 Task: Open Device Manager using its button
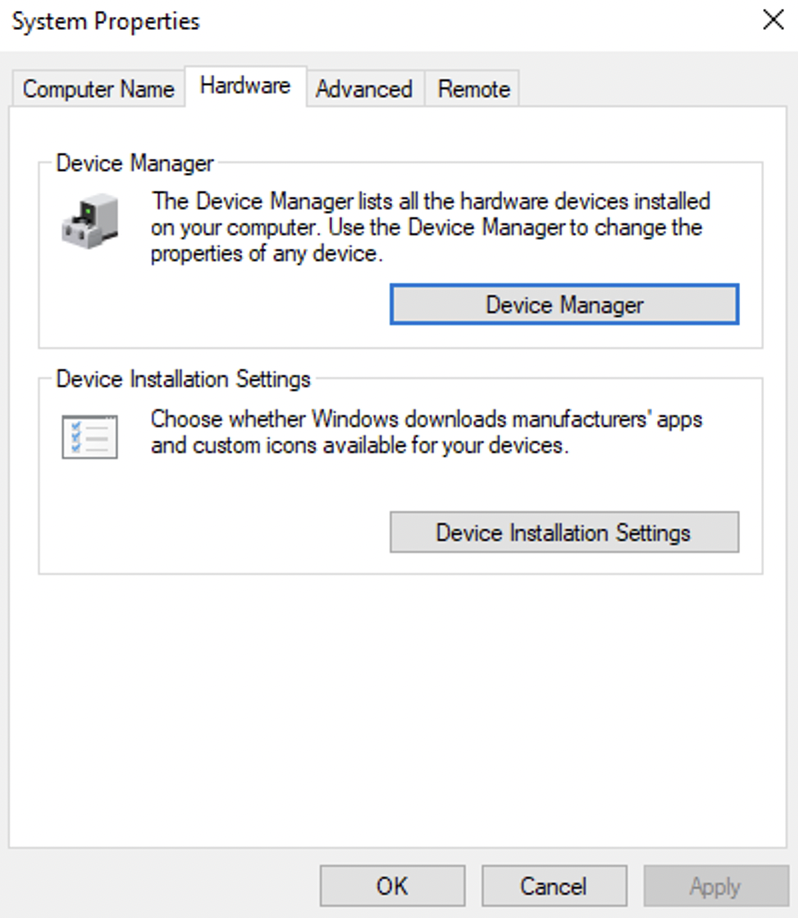pos(564,305)
